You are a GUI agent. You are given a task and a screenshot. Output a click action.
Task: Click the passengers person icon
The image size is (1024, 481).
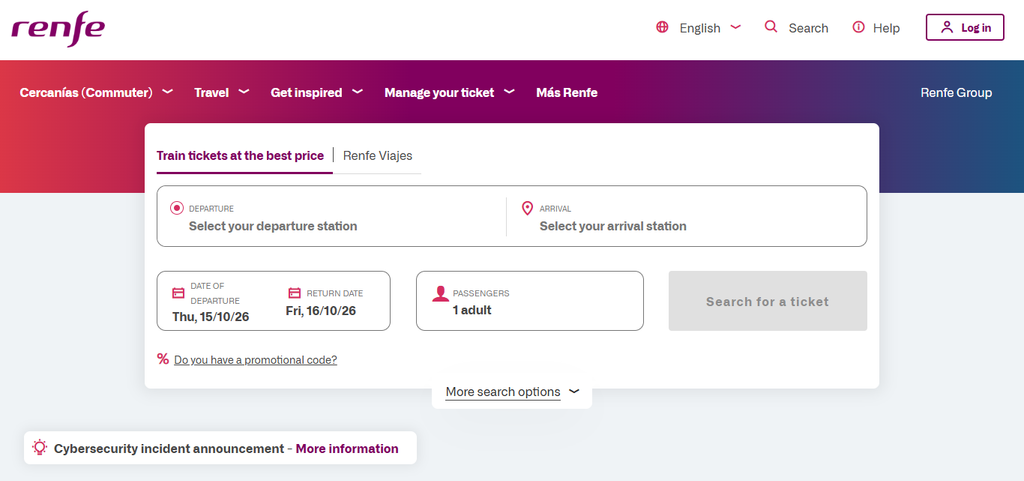pos(441,294)
